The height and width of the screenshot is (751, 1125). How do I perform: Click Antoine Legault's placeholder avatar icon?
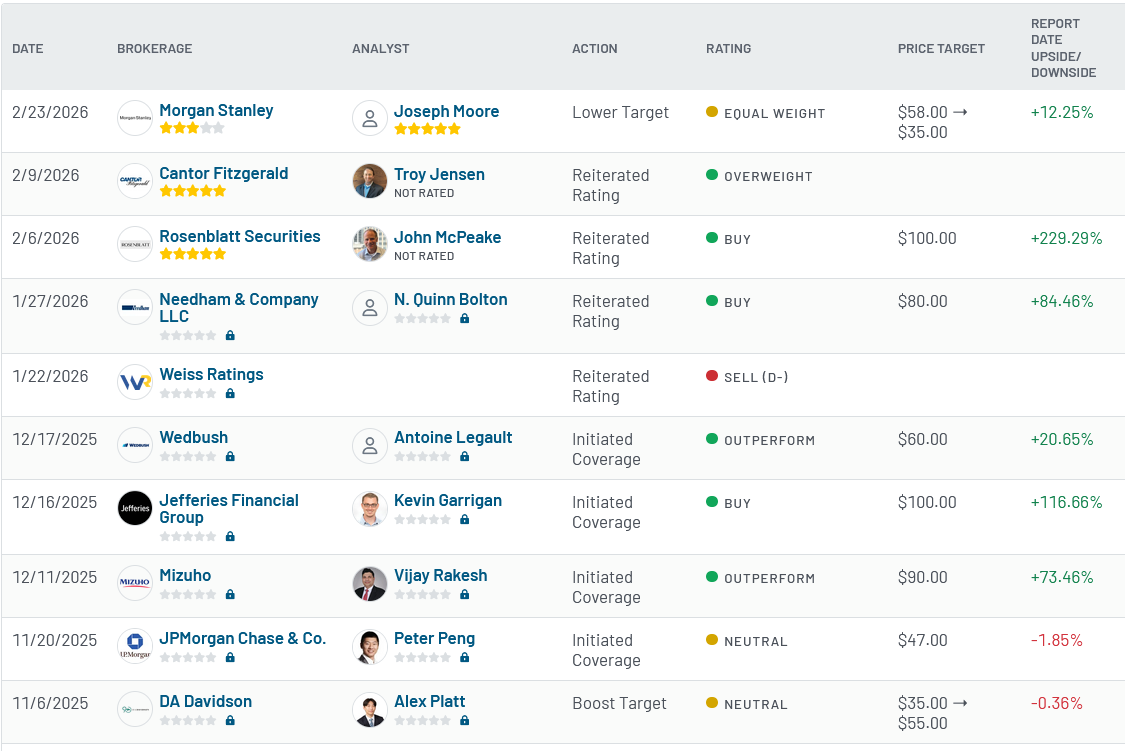pyautogui.click(x=369, y=445)
